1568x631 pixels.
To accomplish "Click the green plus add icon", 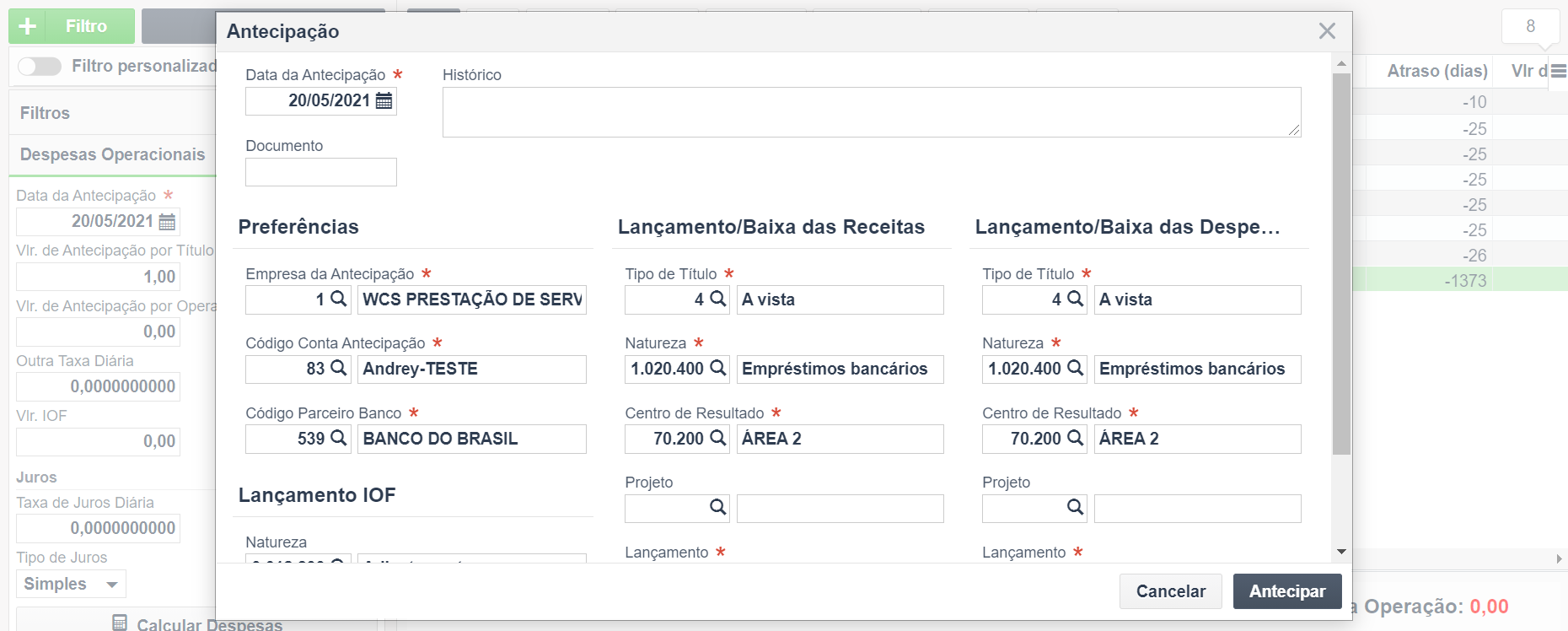I will pos(27,26).
